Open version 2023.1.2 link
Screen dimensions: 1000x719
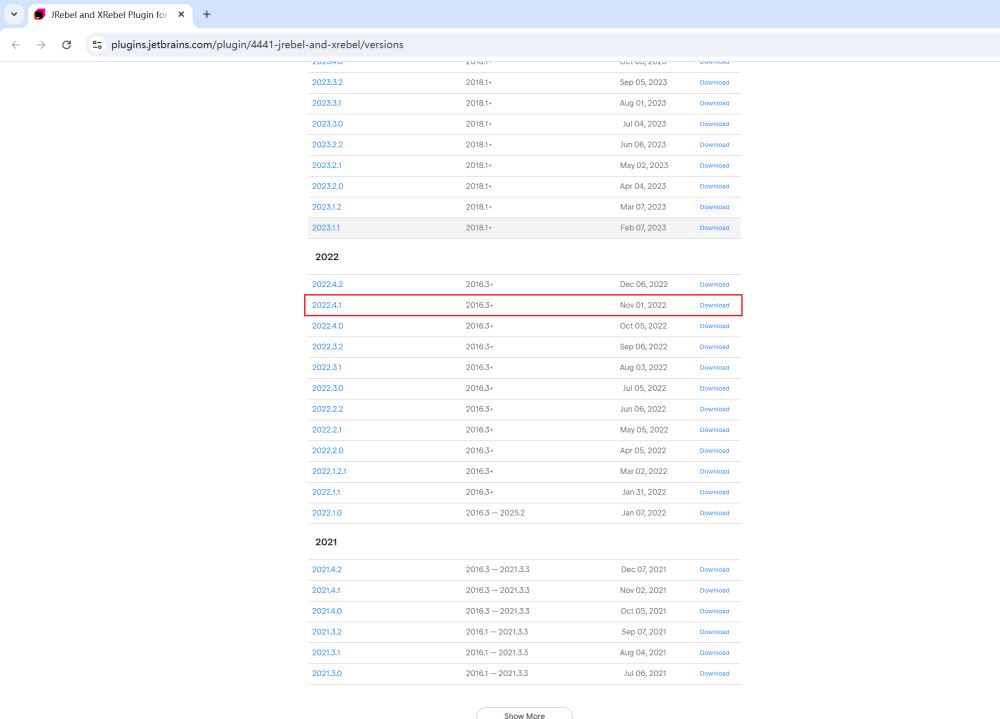(x=327, y=207)
